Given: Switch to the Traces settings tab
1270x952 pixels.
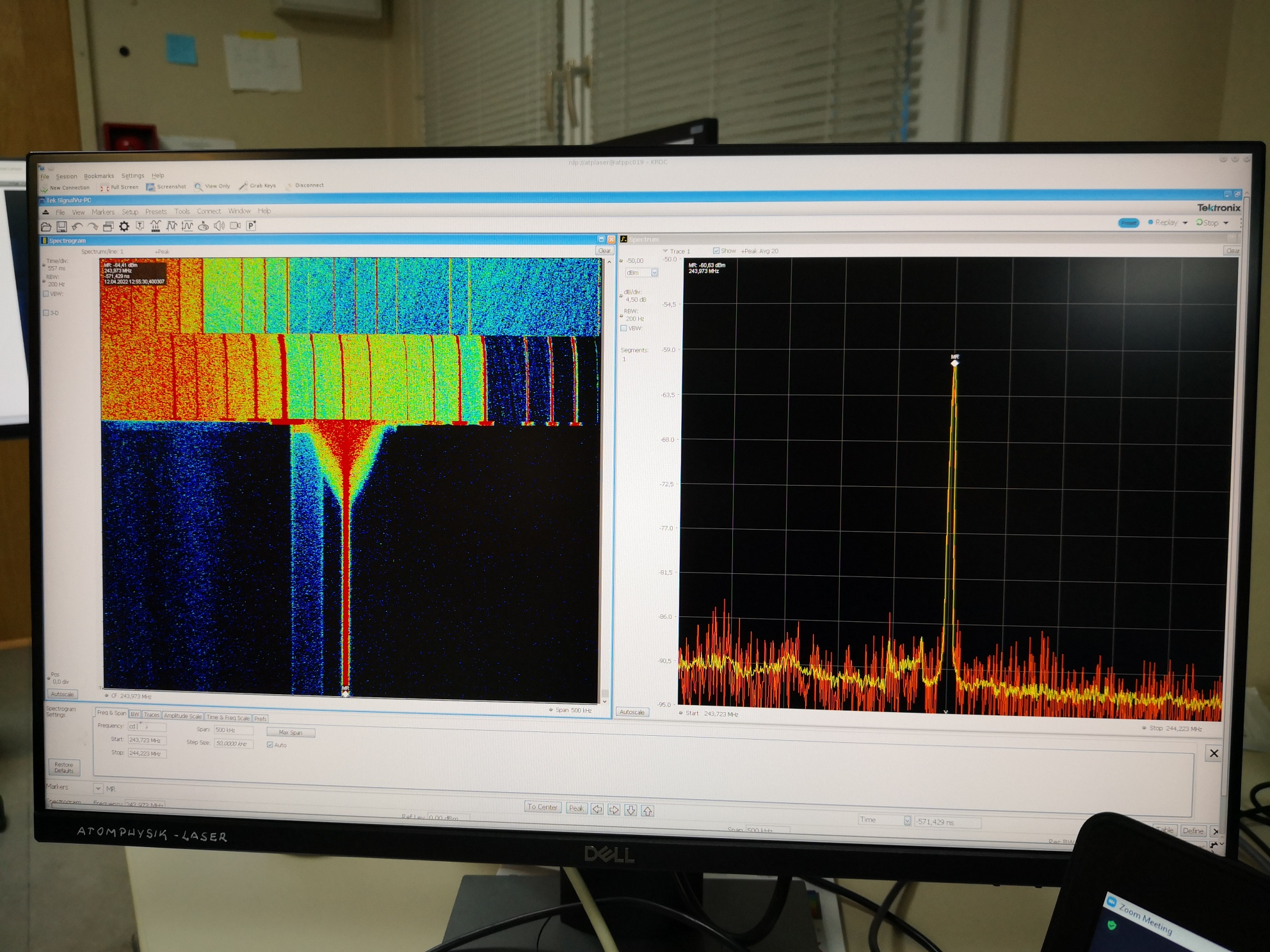Looking at the screenshot, I should point(152,715).
